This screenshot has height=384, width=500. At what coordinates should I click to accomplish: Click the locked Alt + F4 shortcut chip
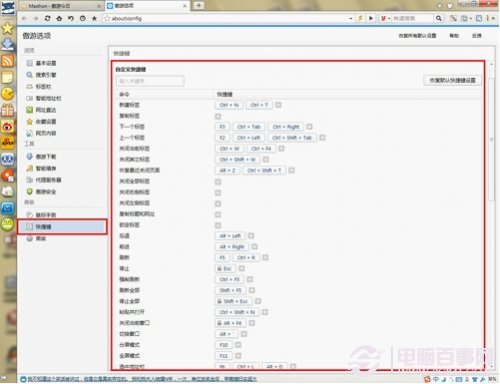point(230,323)
